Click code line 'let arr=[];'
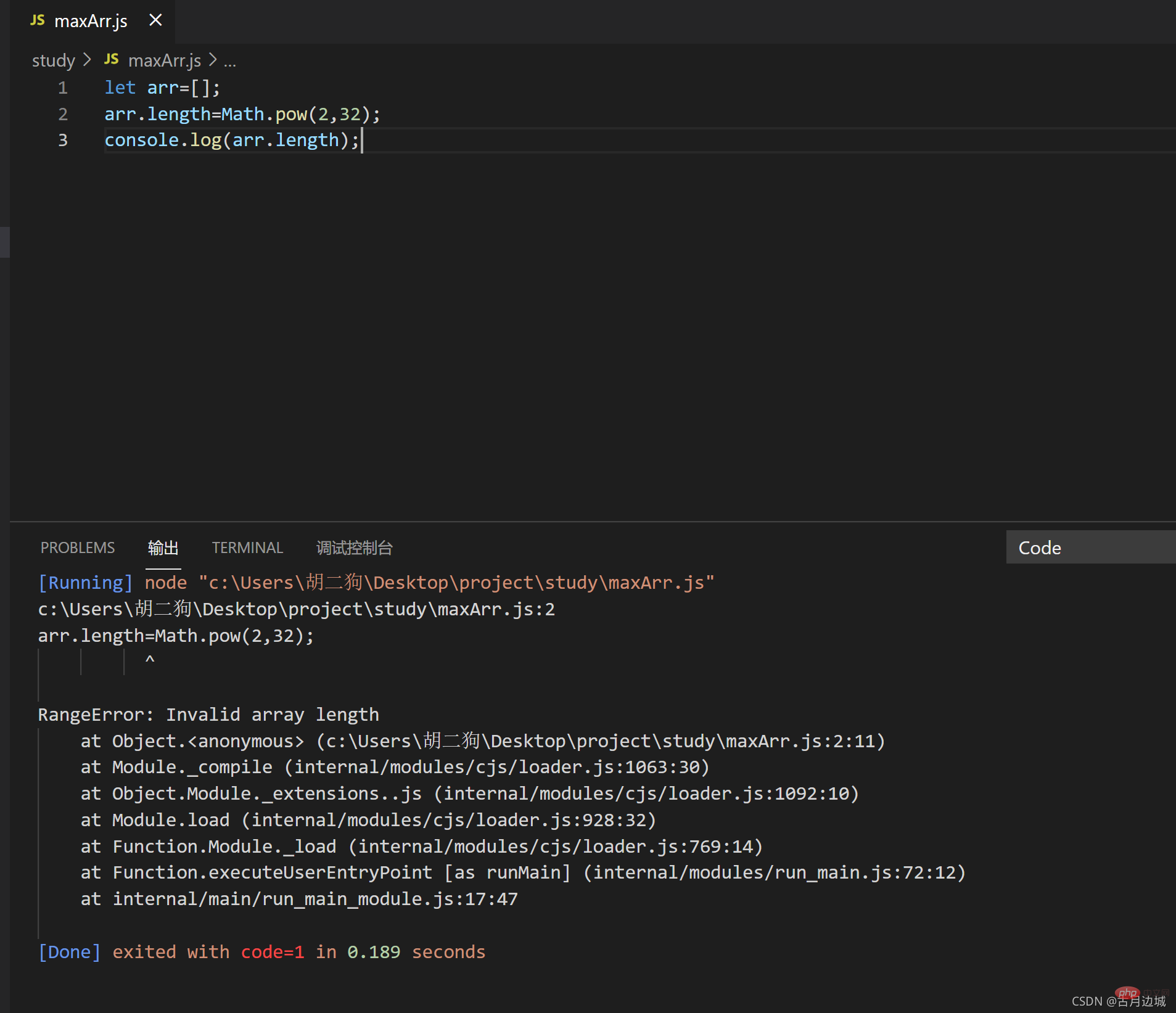This screenshot has height=1013, width=1176. [x=162, y=88]
